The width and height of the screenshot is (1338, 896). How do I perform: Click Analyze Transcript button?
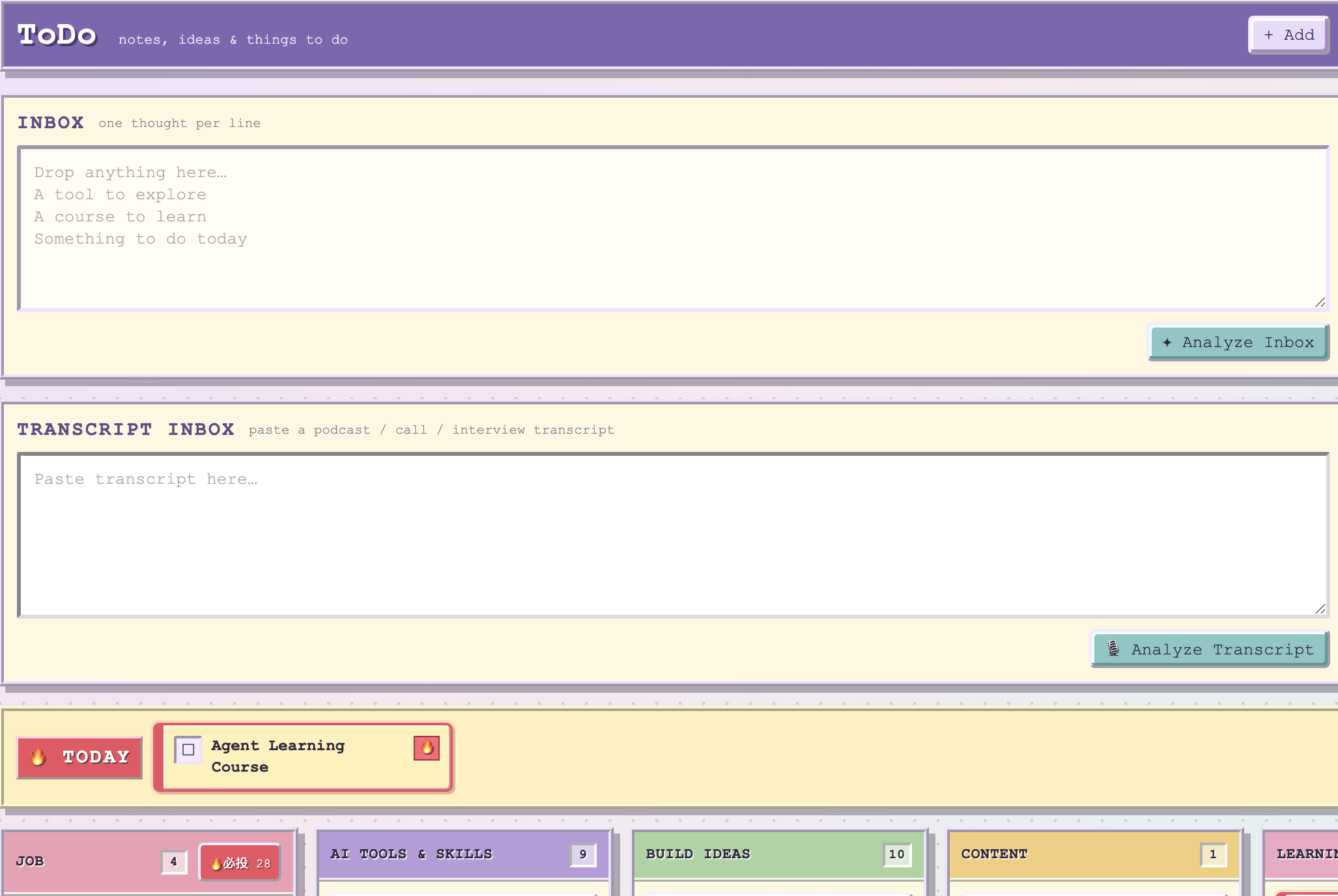(x=1210, y=649)
